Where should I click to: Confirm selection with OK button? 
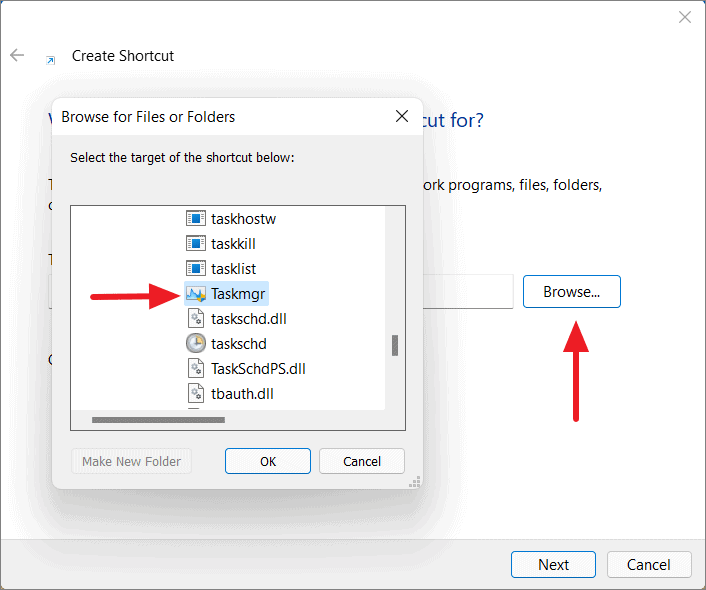coord(268,461)
